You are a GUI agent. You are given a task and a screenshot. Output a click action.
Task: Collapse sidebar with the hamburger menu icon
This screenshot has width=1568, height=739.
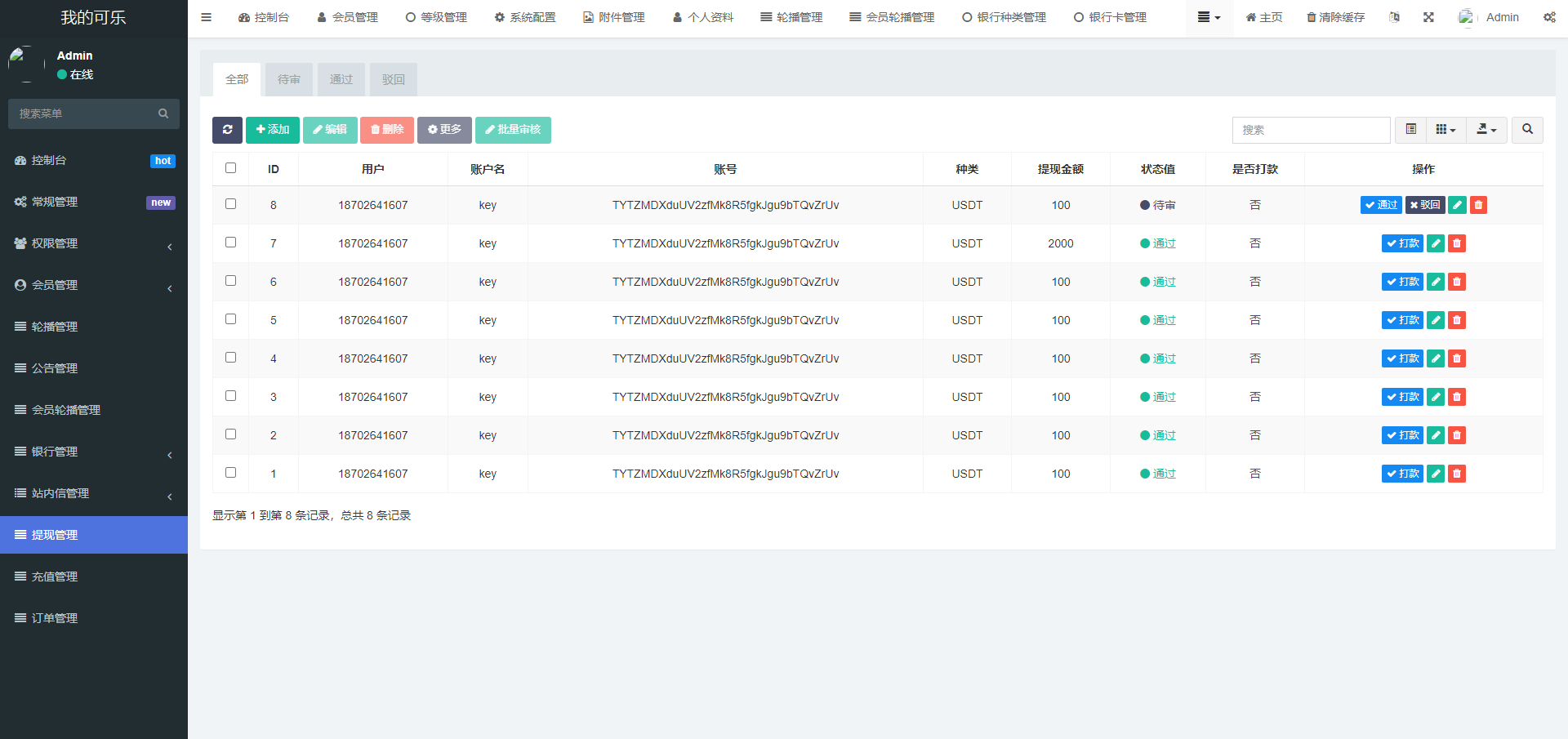click(x=207, y=17)
